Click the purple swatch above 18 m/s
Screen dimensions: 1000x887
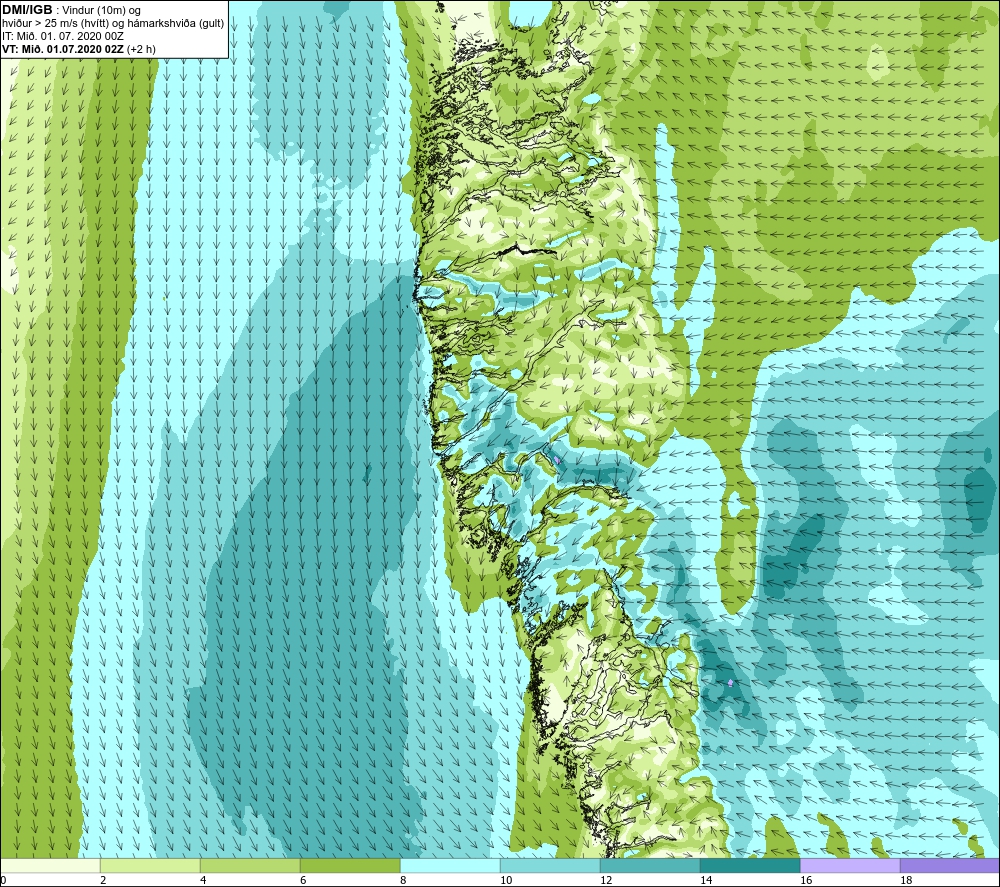950,865
